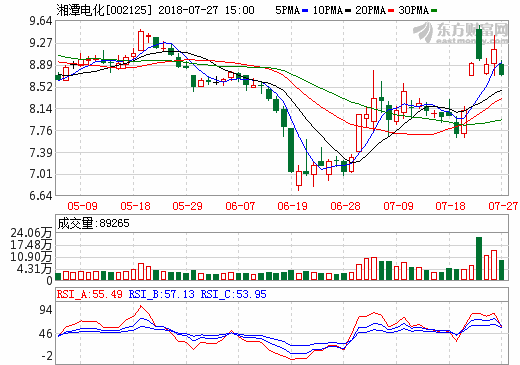Select the 05-09 date axis label

pyautogui.click(x=82, y=206)
